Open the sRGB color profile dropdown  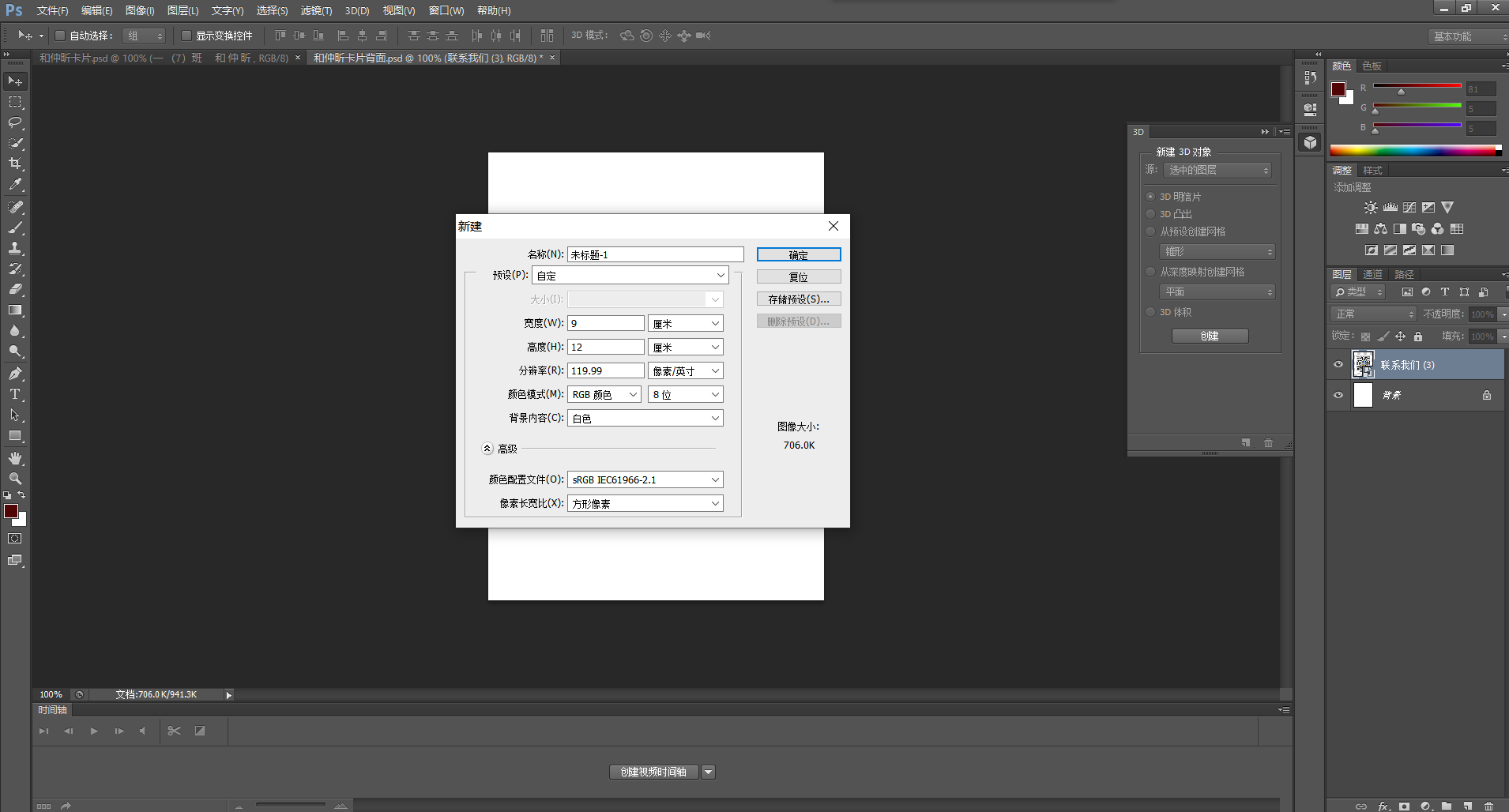pyautogui.click(x=645, y=479)
